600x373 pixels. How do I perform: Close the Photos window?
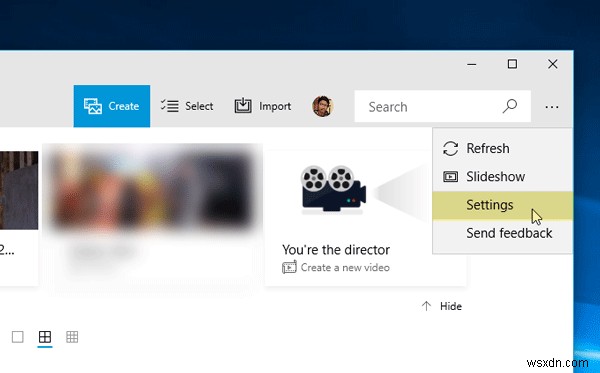coord(553,64)
